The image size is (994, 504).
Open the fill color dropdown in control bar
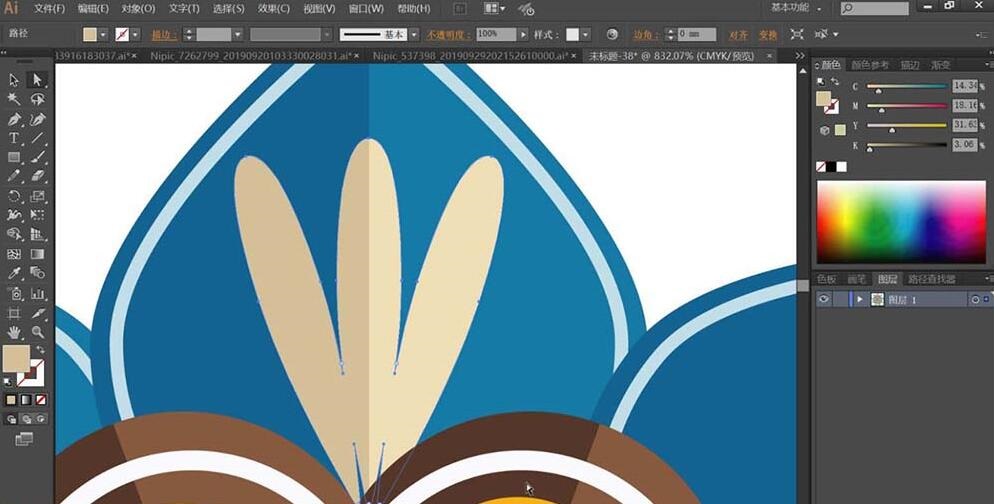click(103, 35)
